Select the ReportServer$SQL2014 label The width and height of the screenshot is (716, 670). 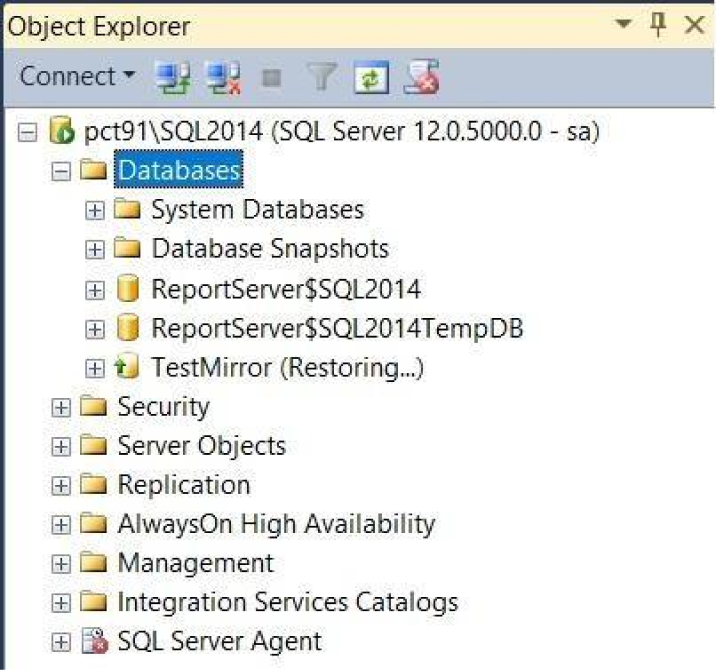286,289
